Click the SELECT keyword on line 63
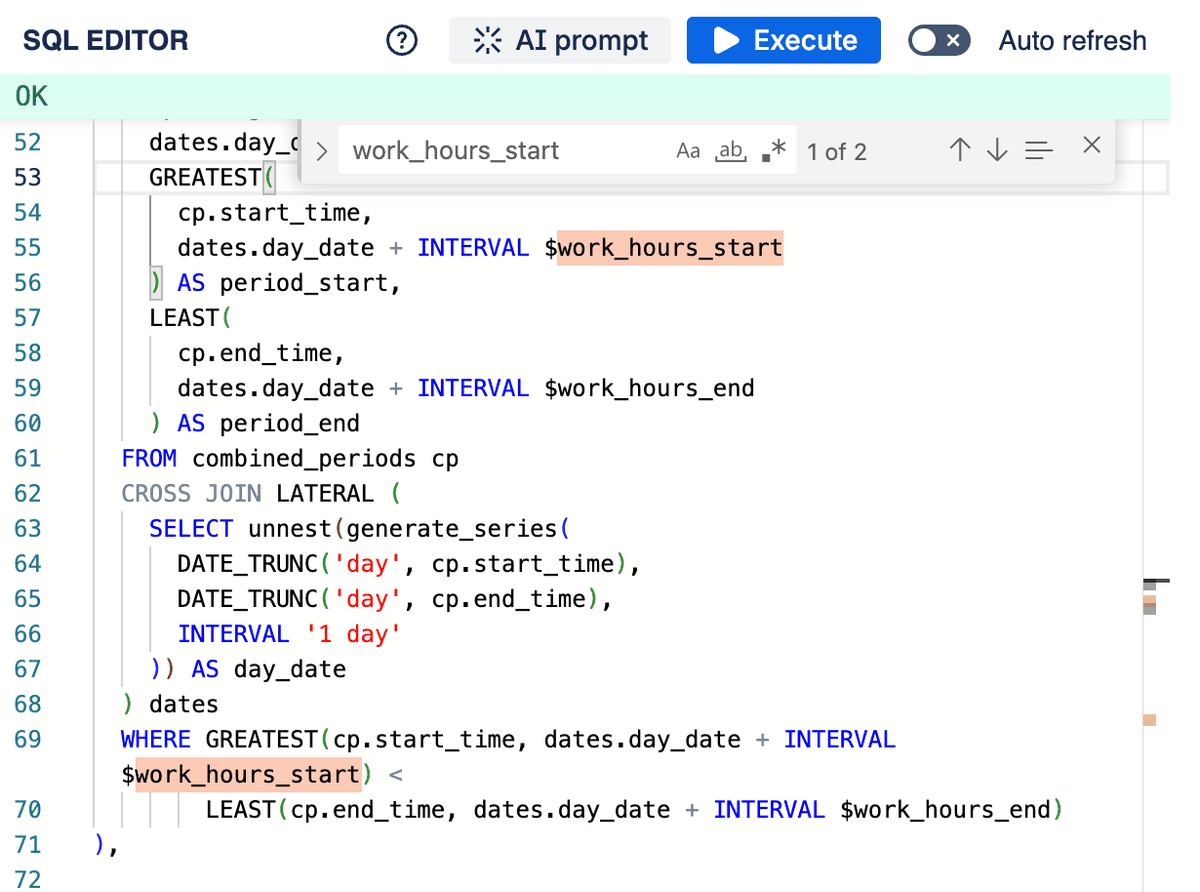The width and height of the screenshot is (1200, 892). (191, 528)
